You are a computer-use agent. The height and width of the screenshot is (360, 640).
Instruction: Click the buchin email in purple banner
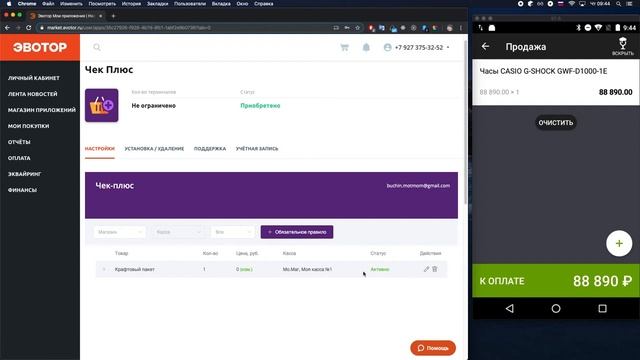pyautogui.click(x=418, y=186)
